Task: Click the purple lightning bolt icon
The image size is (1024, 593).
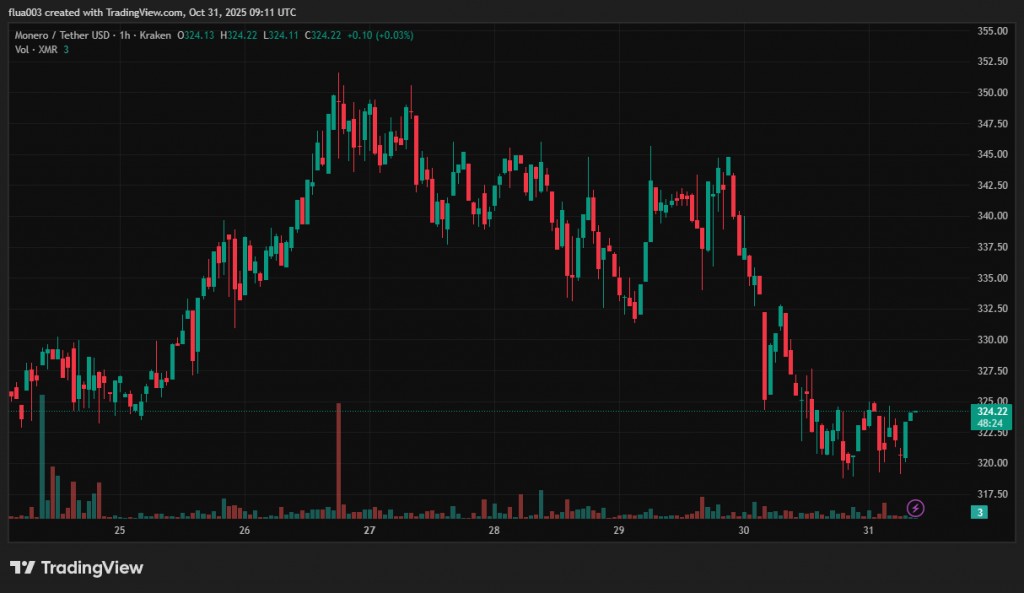Action: pos(915,508)
